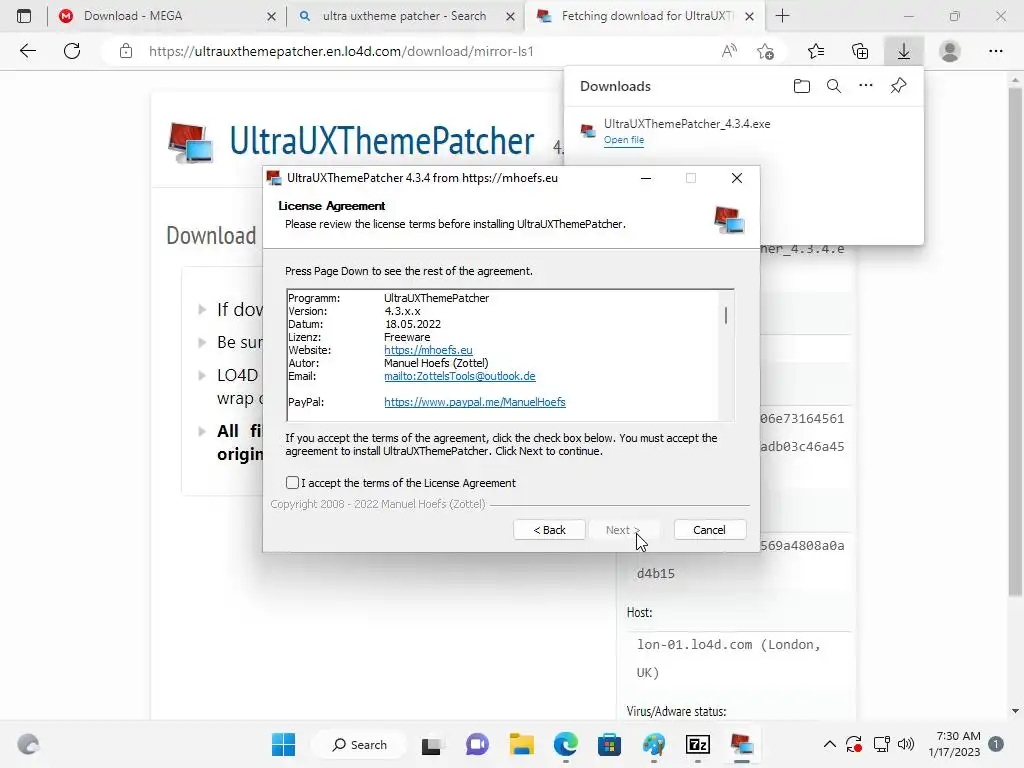
Task: Click the taskbar Search box
Action: pyautogui.click(x=359, y=744)
